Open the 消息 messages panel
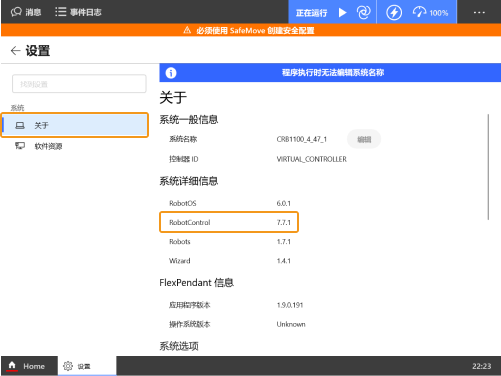The width and height of the screenshot is (501, 376). click(26, 12)
